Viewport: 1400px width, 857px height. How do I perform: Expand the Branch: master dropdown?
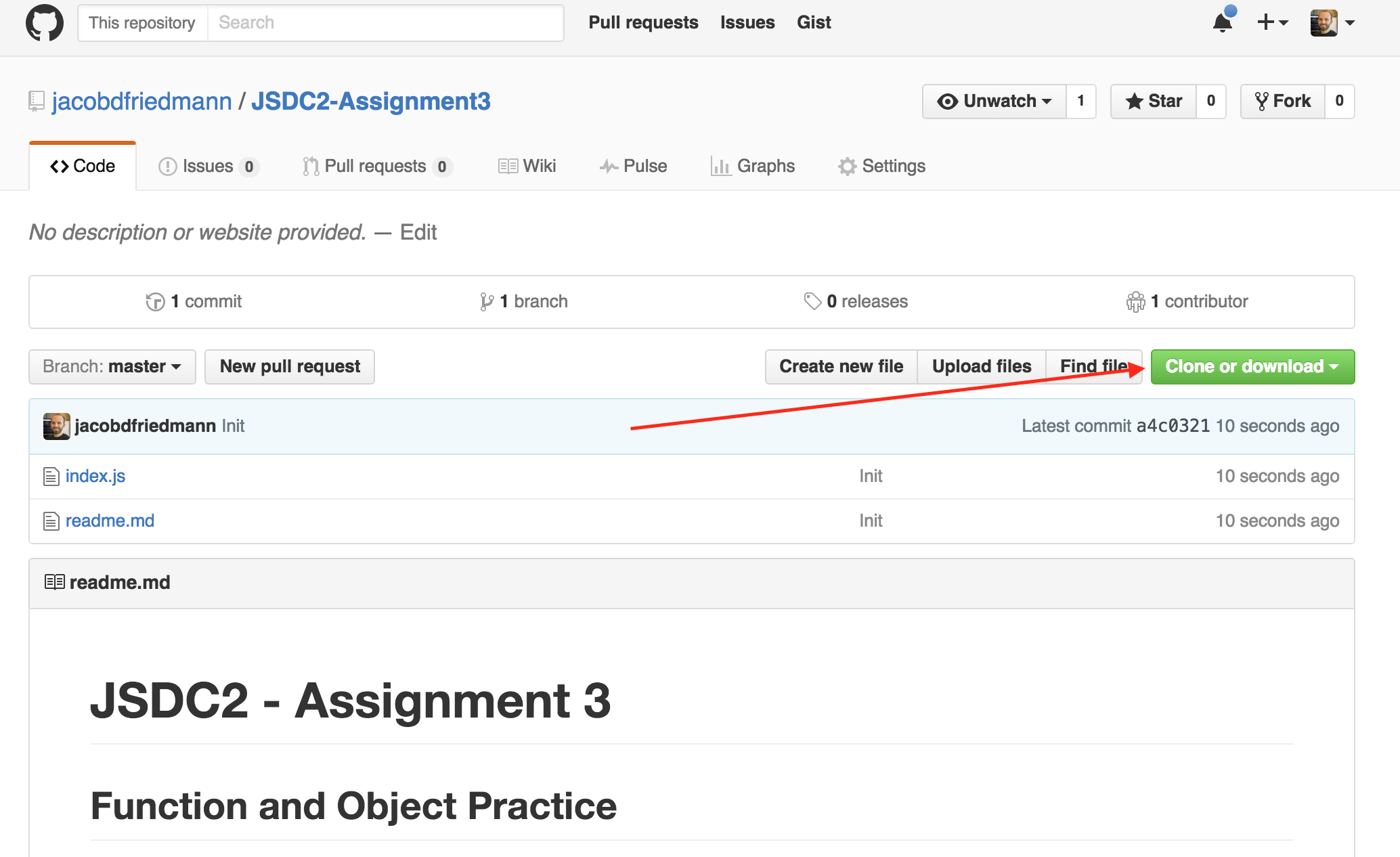pos(112,367)
